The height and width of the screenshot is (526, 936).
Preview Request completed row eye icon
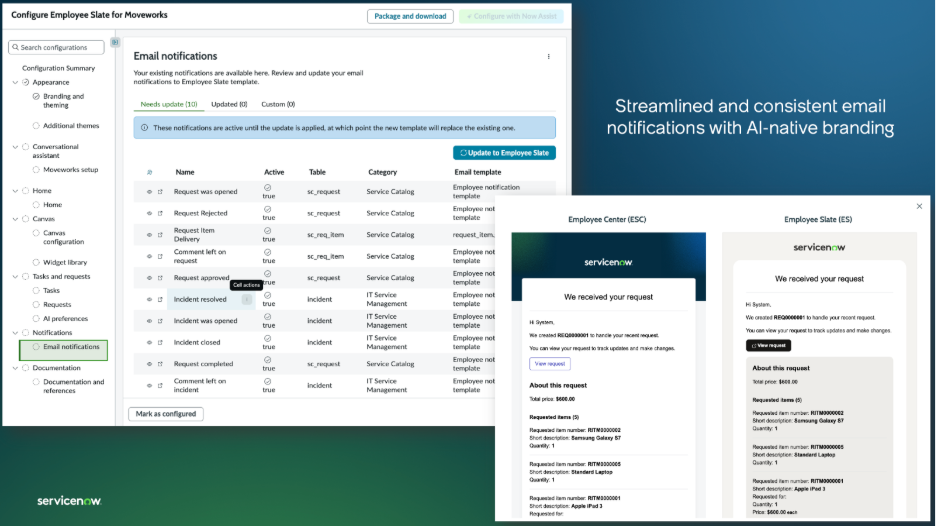(x=149, y=364)
